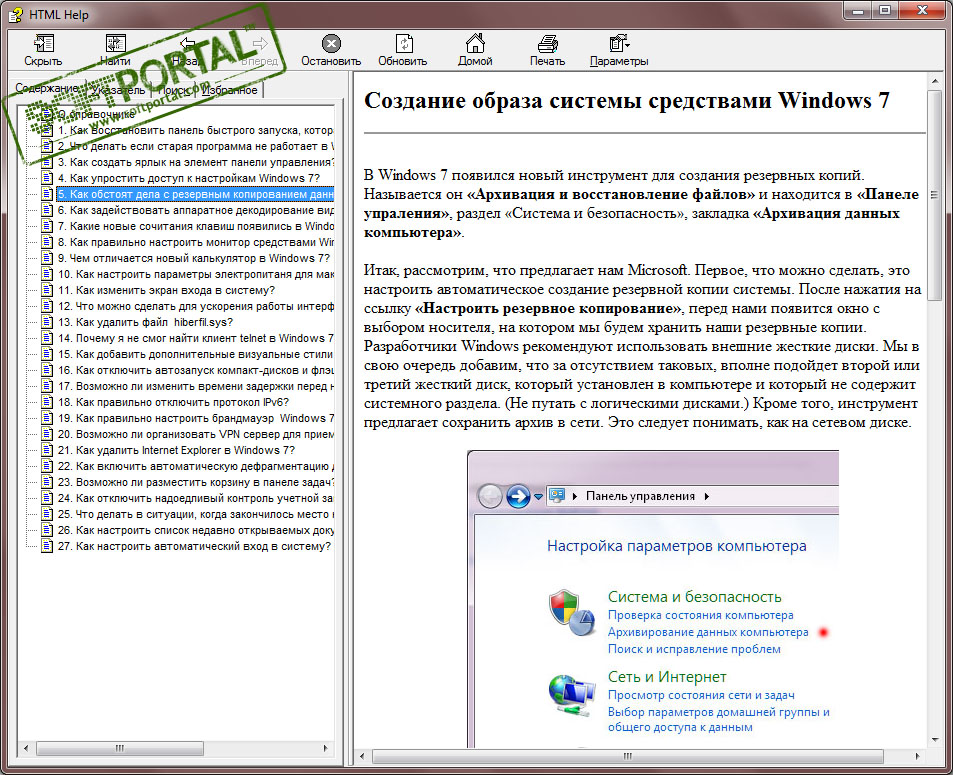Open topic 'О справочнике'
This screenshot has width=953, height=775.
click(x=97, y=114)
